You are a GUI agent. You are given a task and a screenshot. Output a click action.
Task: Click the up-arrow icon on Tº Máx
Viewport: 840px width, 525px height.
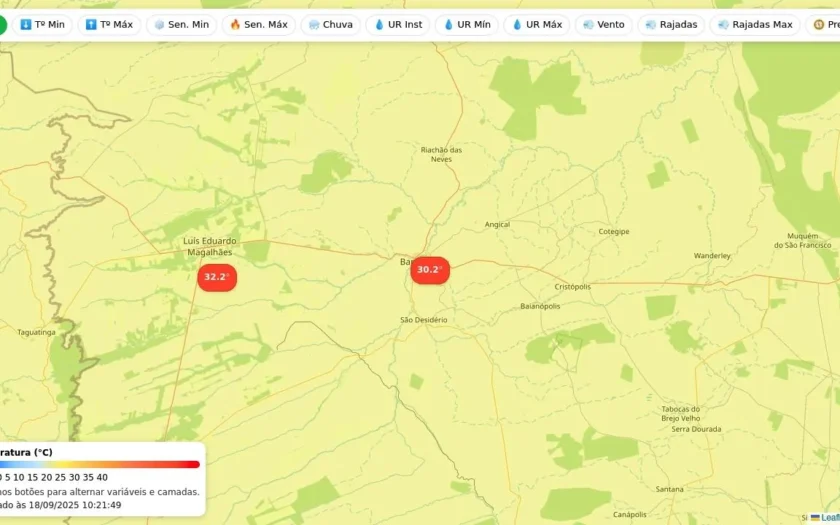point(91,25)
